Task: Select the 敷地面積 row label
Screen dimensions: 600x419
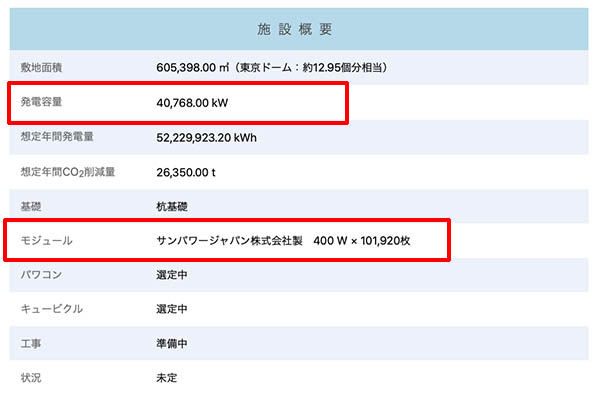Action: [43, 68]
